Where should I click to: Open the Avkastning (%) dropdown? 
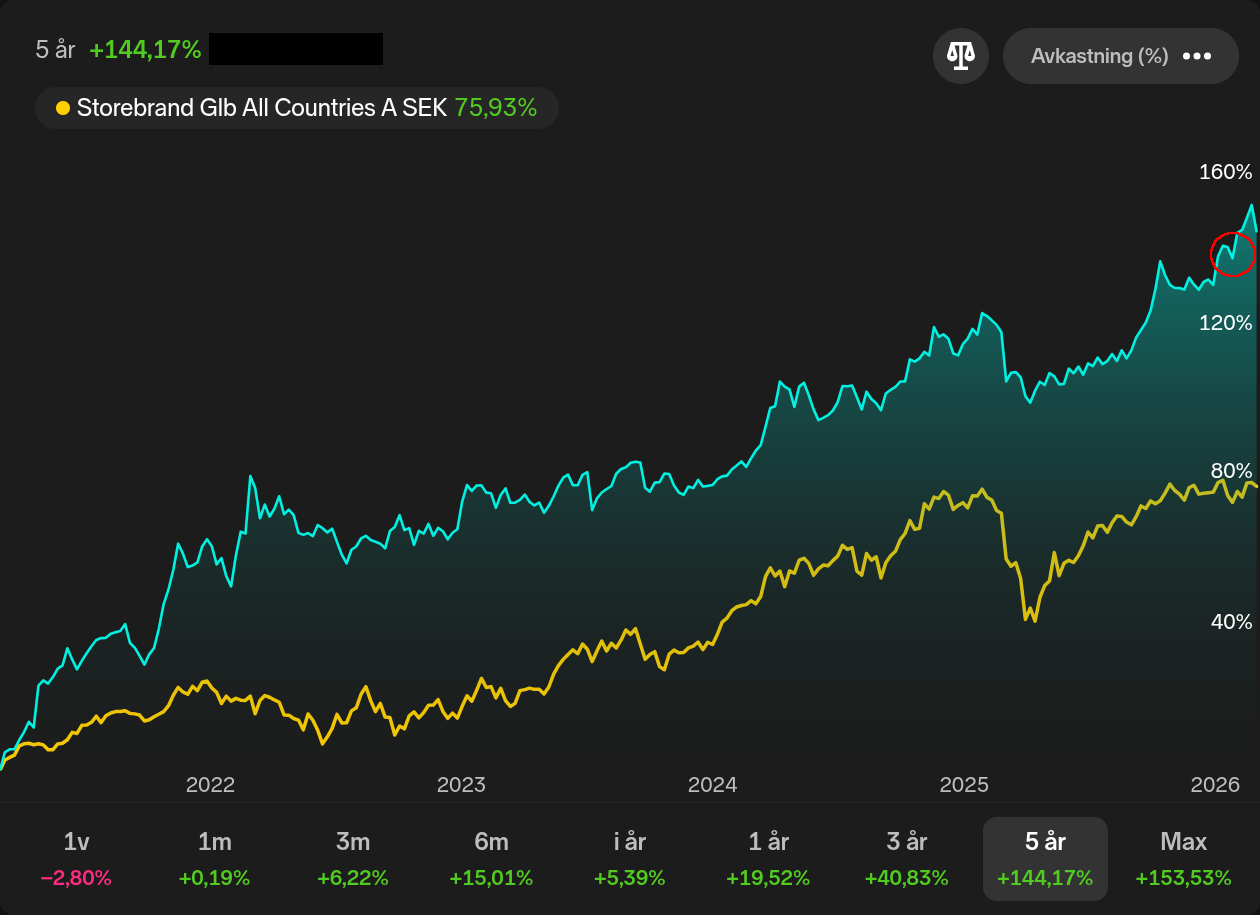tap(1121, 56)
